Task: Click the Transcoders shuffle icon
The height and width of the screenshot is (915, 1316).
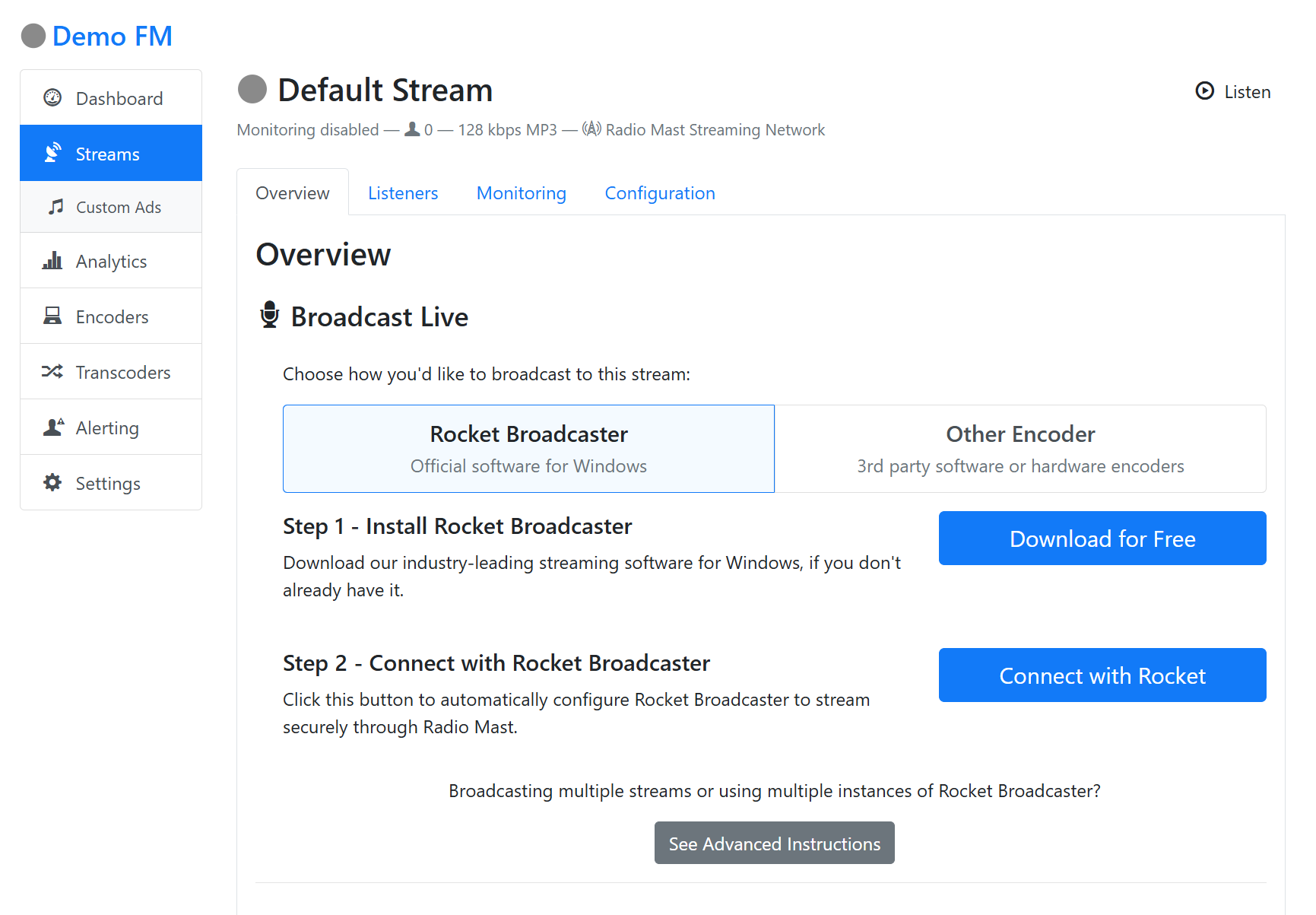Action: pyautogui.click(x=52, y=371)
